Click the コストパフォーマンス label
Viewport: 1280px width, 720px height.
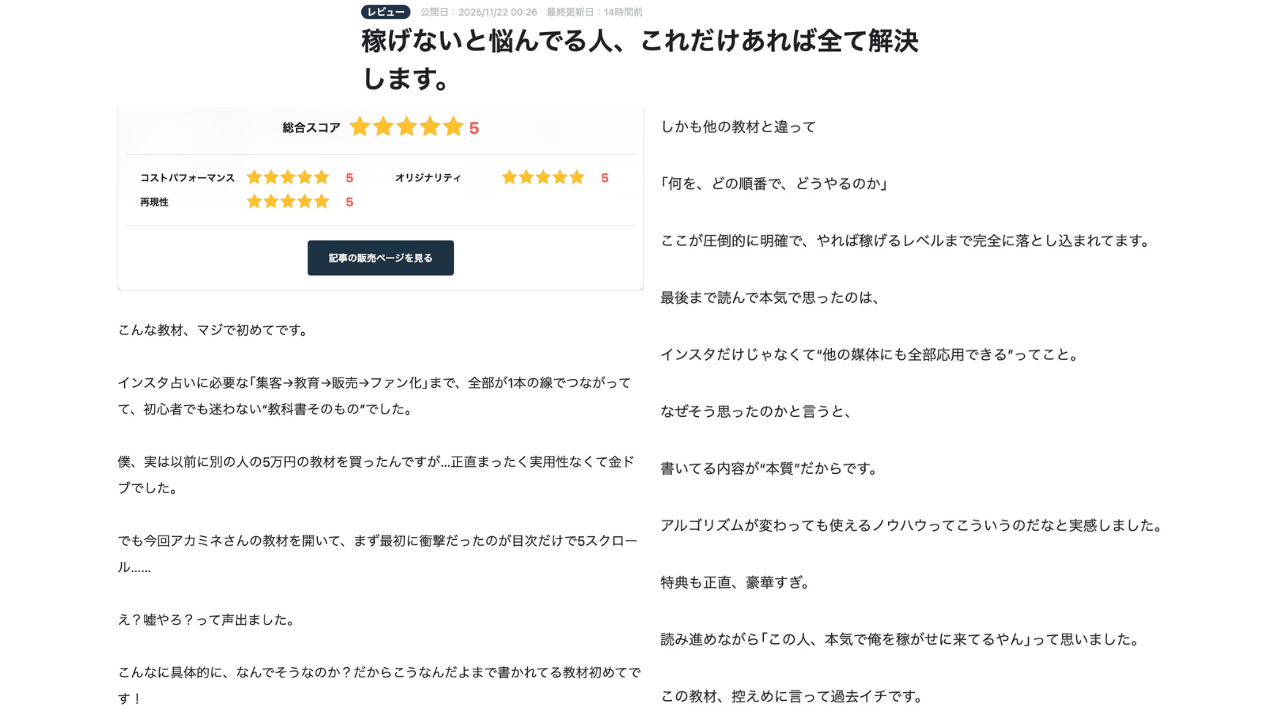187,178
